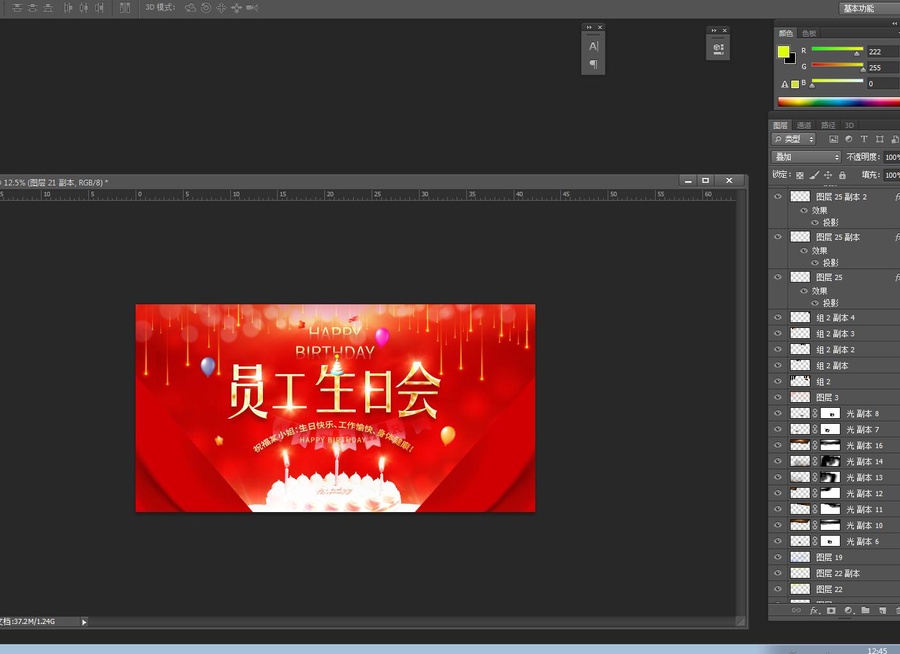This screenshot has height=654, width=900.
Task: Hide the 组 2 副本 4 layer
Action: pyautogui.click(x=778, y=317)
